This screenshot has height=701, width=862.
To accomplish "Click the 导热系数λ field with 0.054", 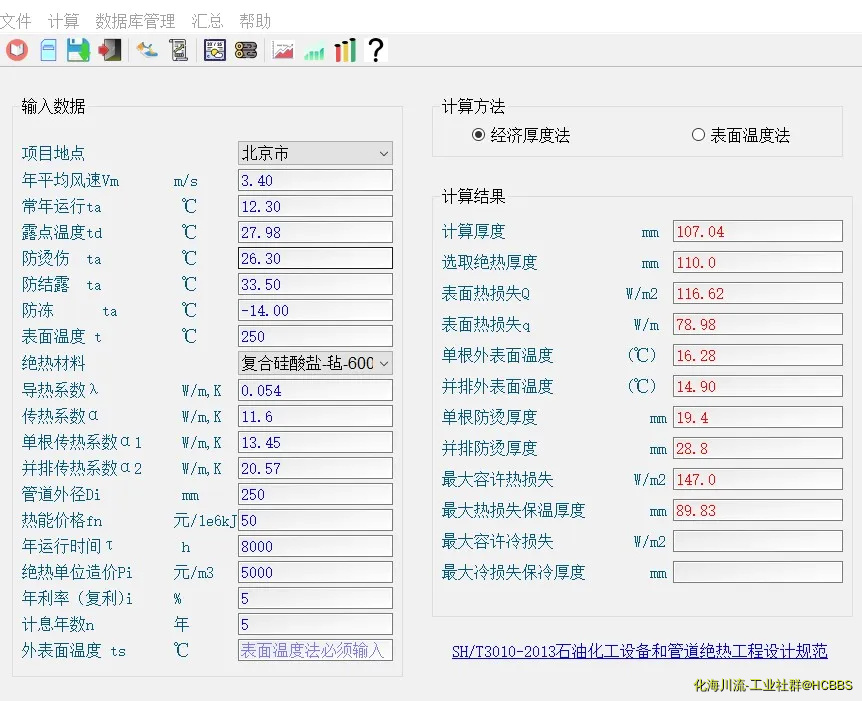I will coord(316,390).
